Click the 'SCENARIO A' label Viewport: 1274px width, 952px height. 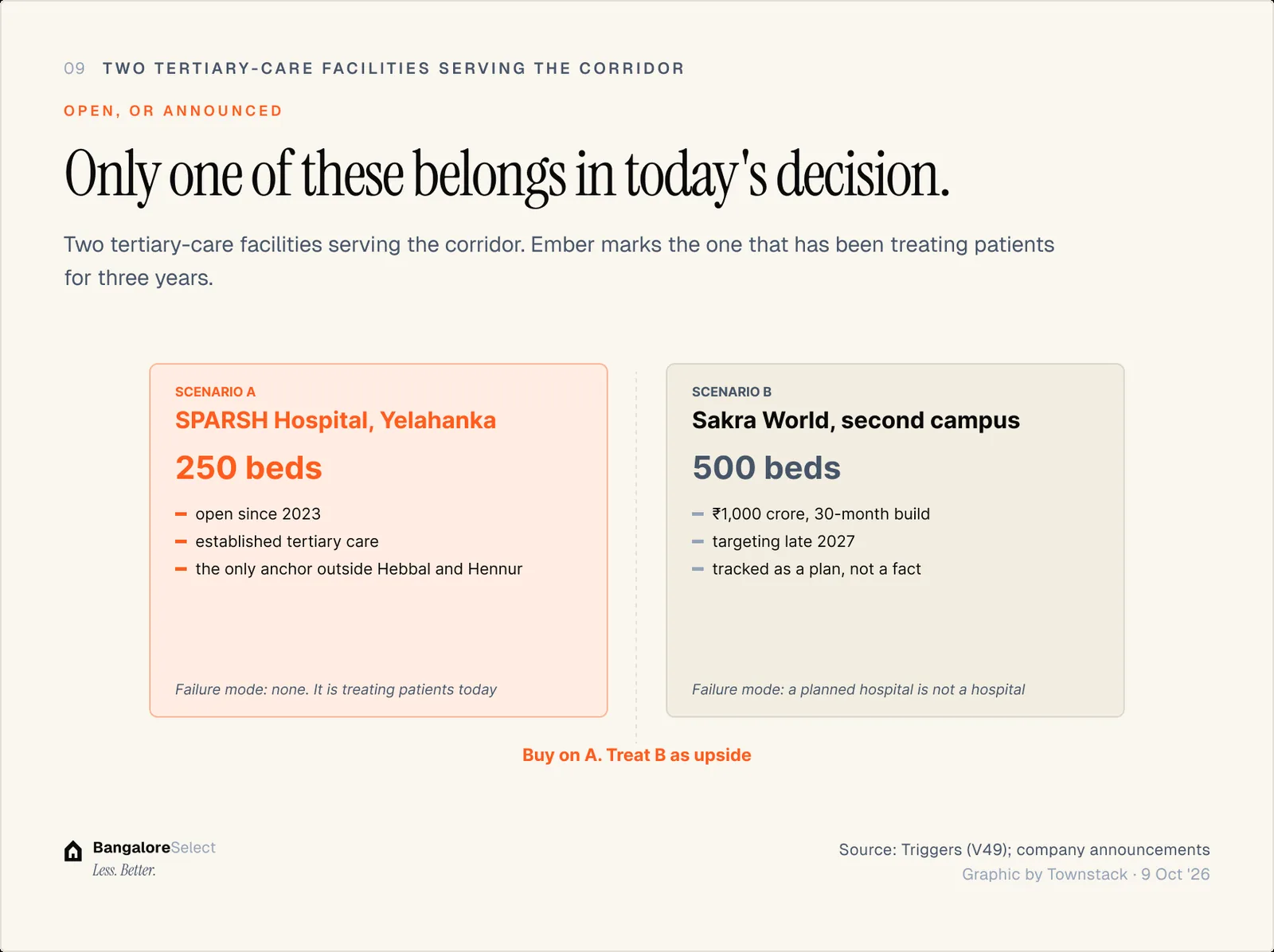pos(215,392)
